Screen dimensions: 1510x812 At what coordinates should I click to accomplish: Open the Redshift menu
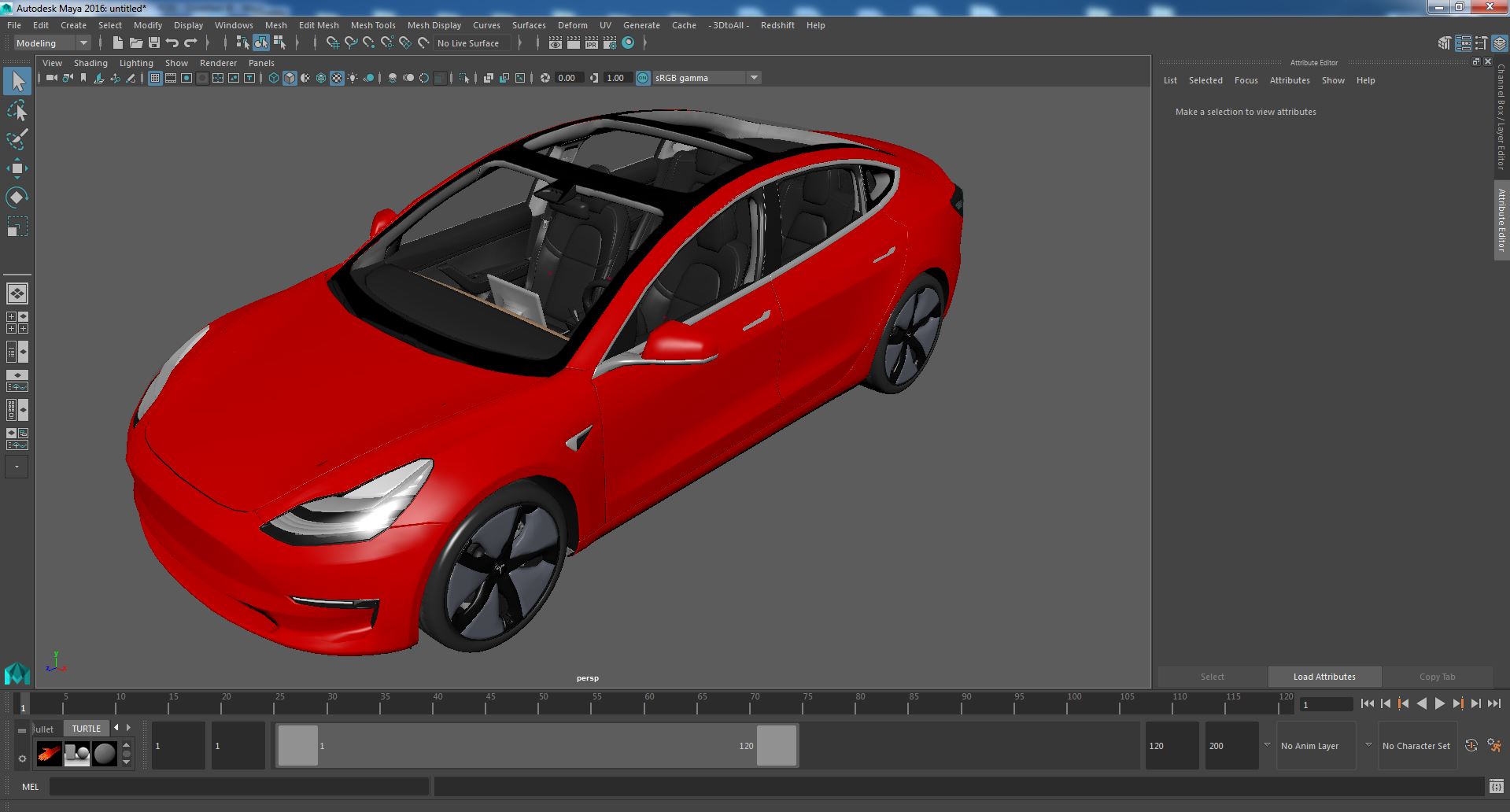click(777, 25)
